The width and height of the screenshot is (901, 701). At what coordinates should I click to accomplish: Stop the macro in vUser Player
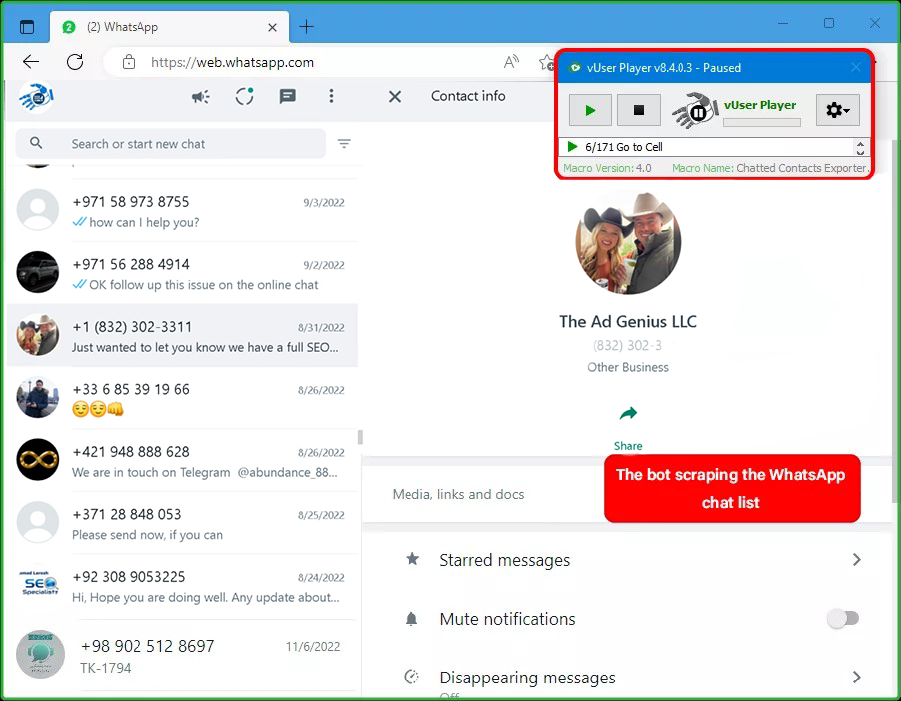coord(638,110)
